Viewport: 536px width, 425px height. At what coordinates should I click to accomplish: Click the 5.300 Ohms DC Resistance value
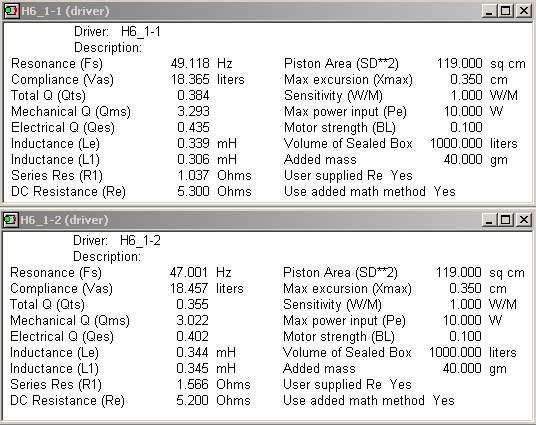point(214,191)
